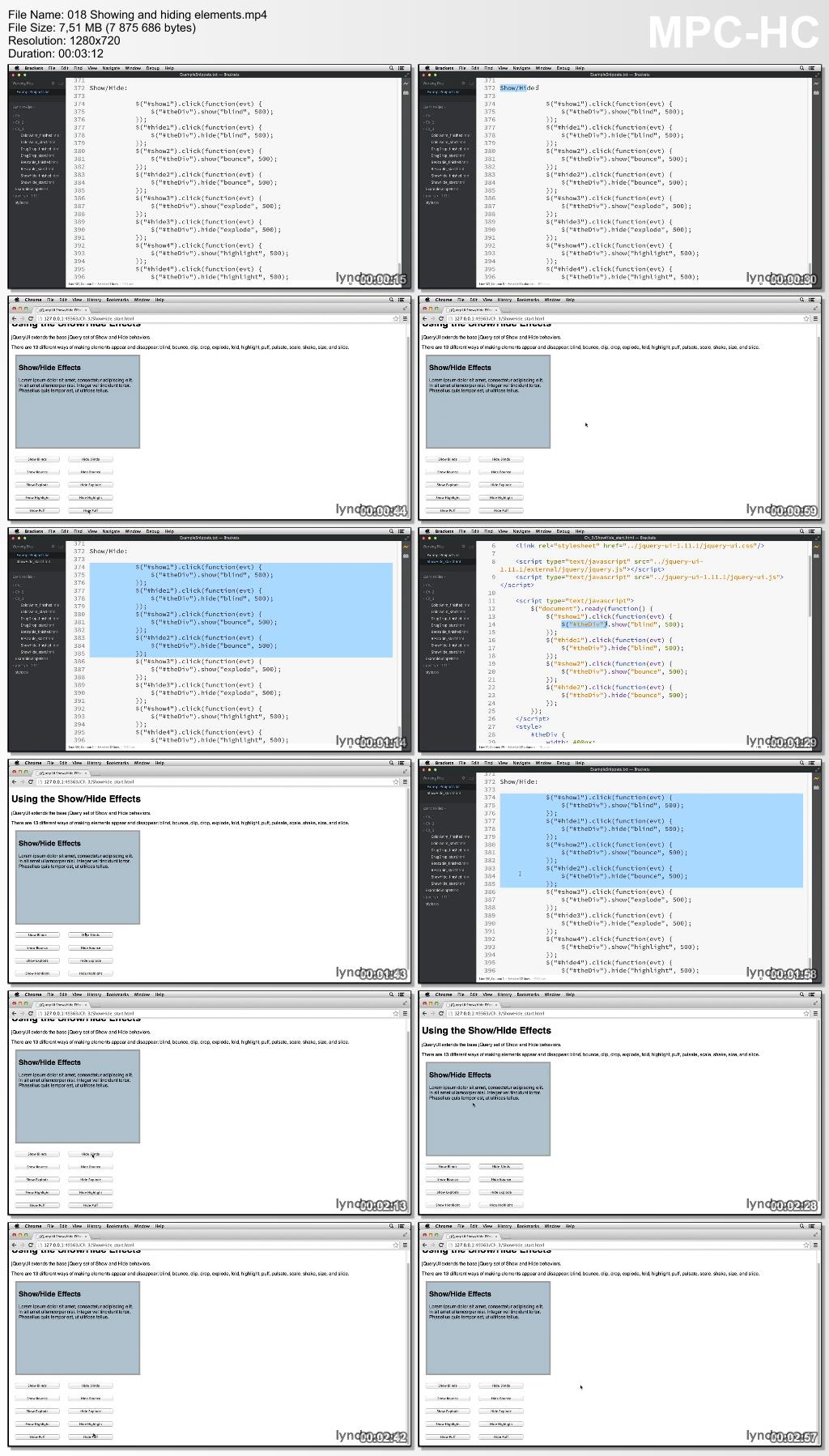Screen dimensions: 829x1456
Task: Open Find menu in 00:01:14 Brackets frame
Action: tap(78, 531)
